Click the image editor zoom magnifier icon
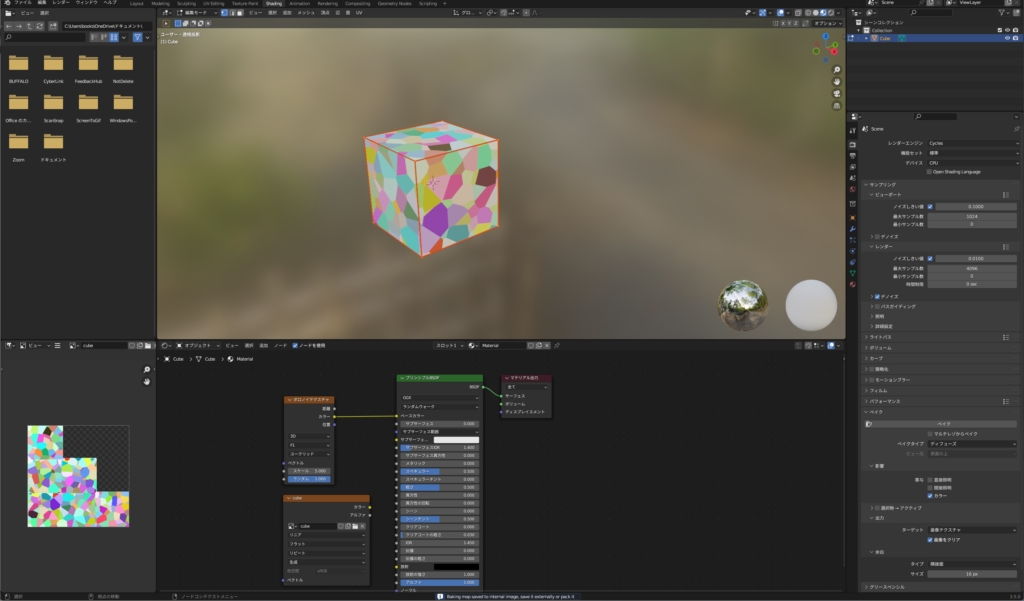Image resolution: width=1024 pixels, height=601 pixels. pos(147,370)
